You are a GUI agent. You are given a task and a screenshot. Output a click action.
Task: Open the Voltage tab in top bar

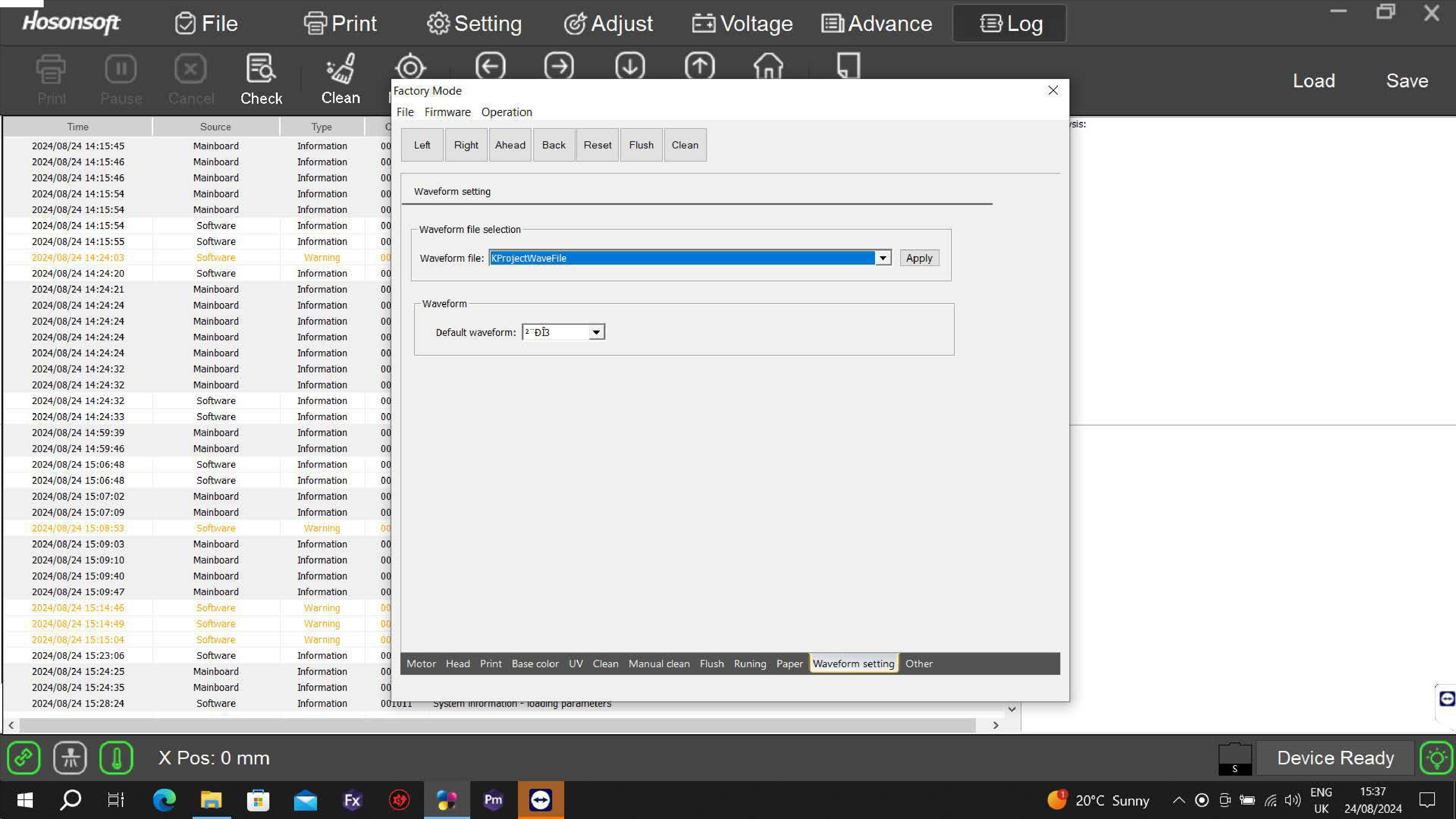743,24
